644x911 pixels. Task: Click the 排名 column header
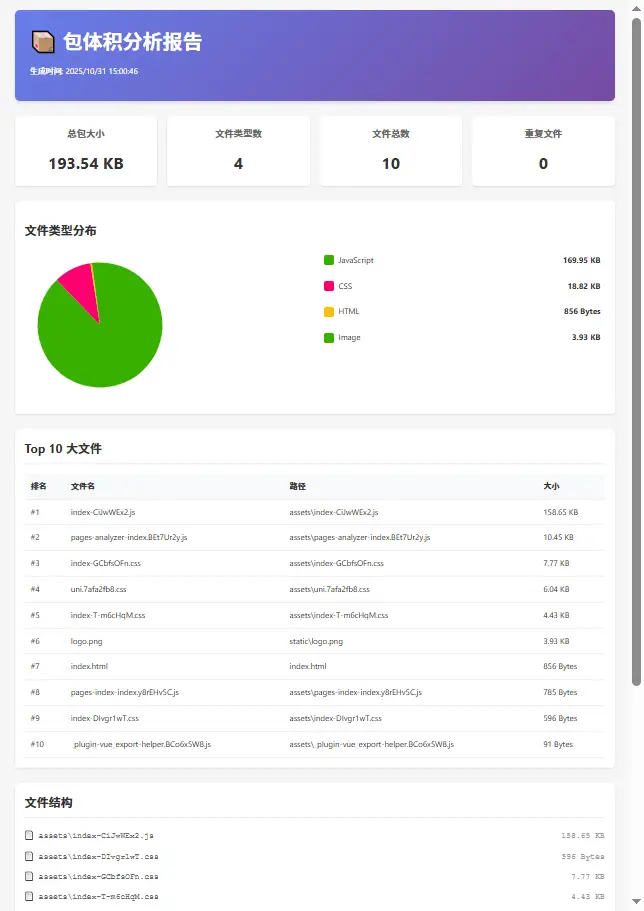(x=39, y=486)
